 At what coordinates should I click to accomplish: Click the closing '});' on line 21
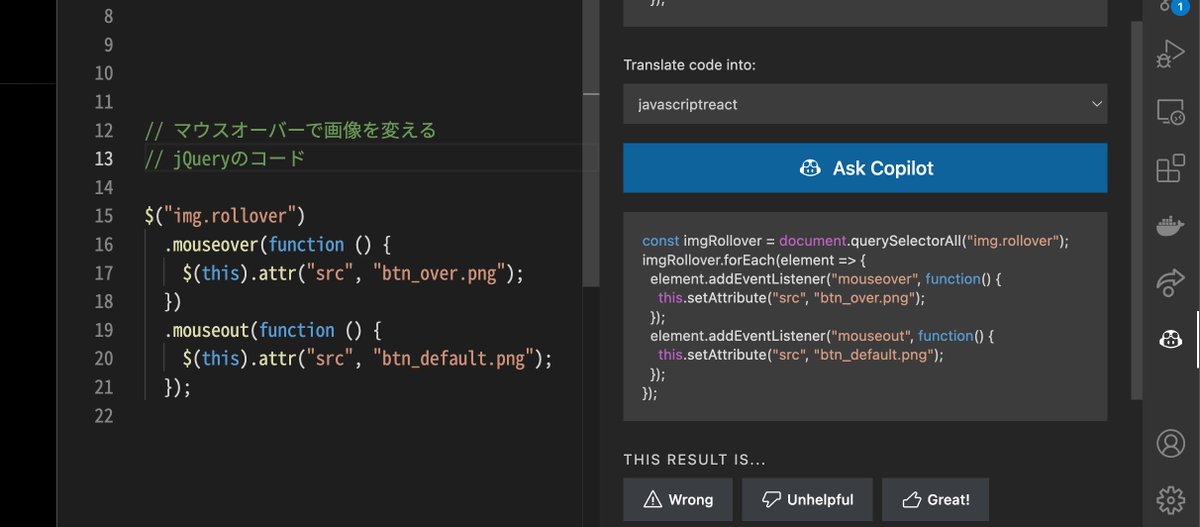point(177,387)
